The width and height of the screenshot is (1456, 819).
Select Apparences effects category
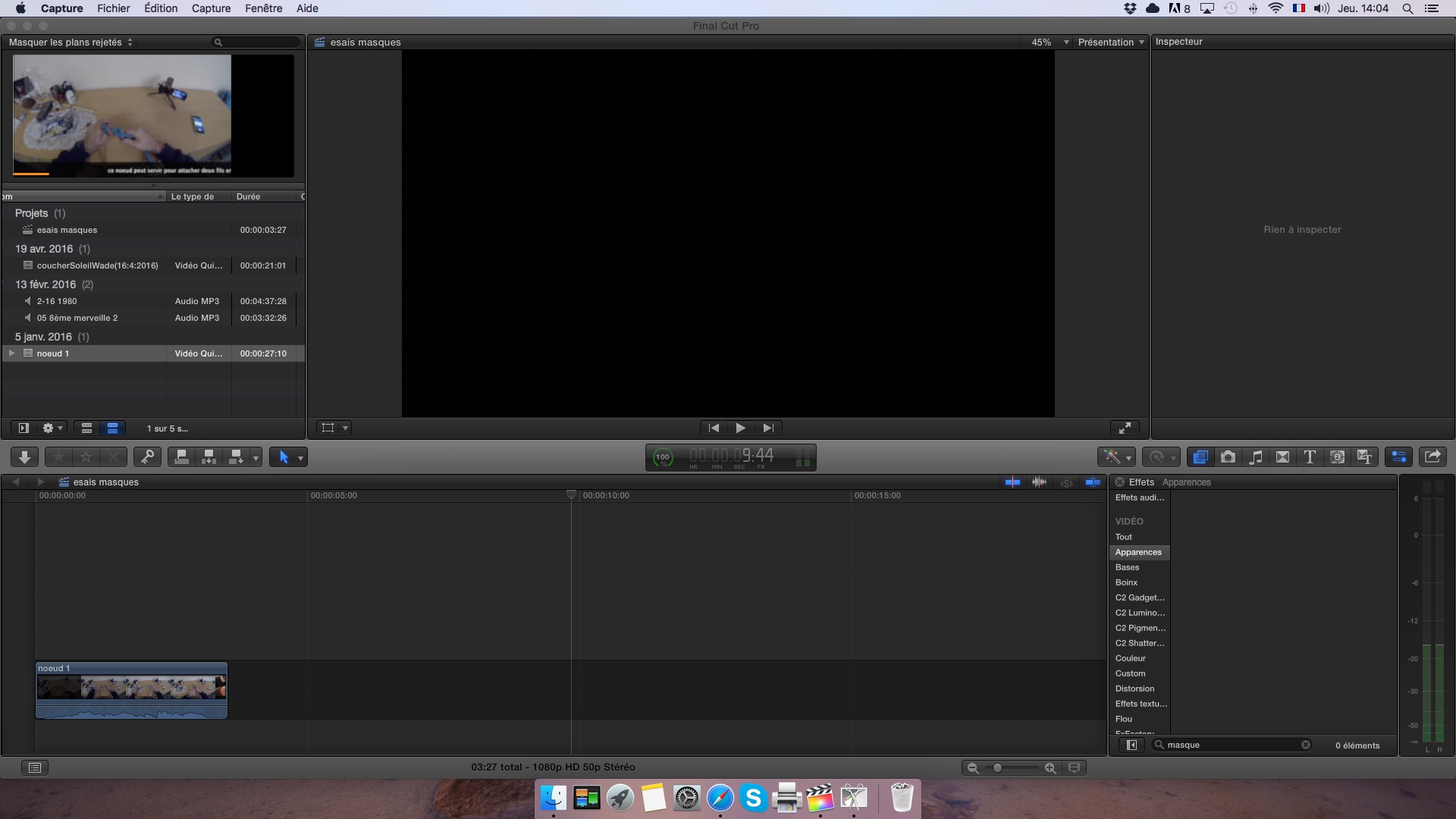click(1138, 552)
